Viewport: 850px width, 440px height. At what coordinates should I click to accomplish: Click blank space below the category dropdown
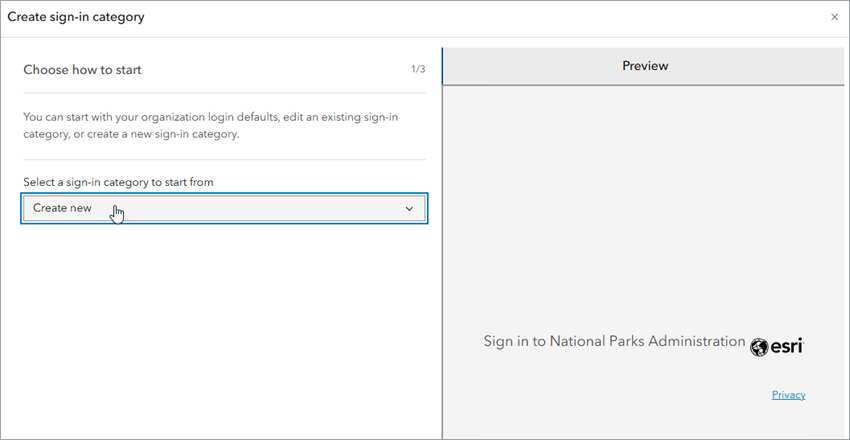click(x=225, y=320)
